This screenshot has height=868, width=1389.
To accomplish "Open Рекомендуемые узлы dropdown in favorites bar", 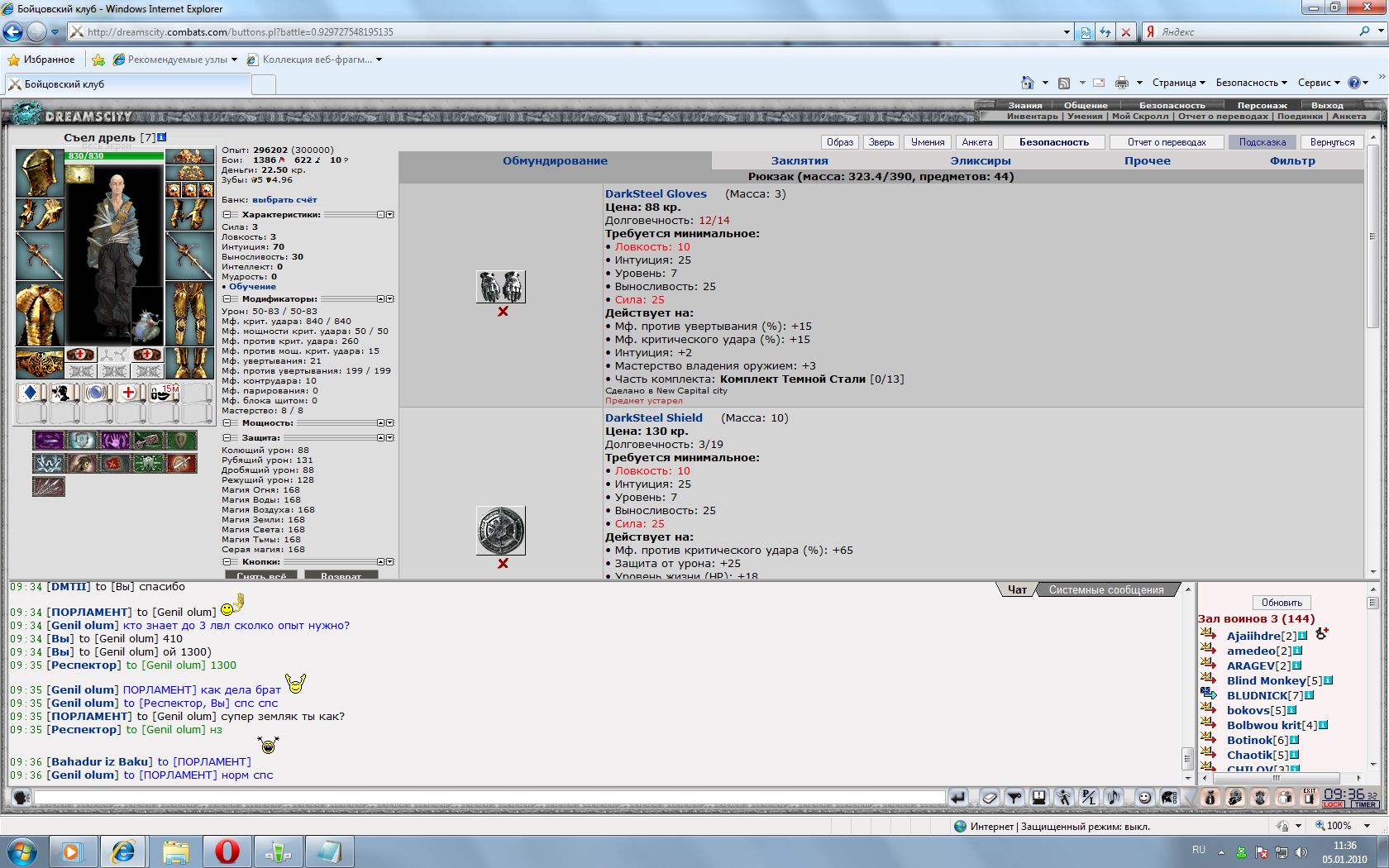I will click(x=175, y=60).
